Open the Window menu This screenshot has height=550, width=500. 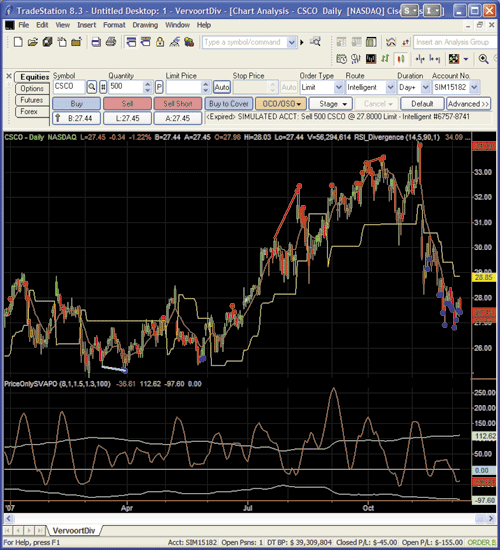pyautogui.click(x=177, y=25)
